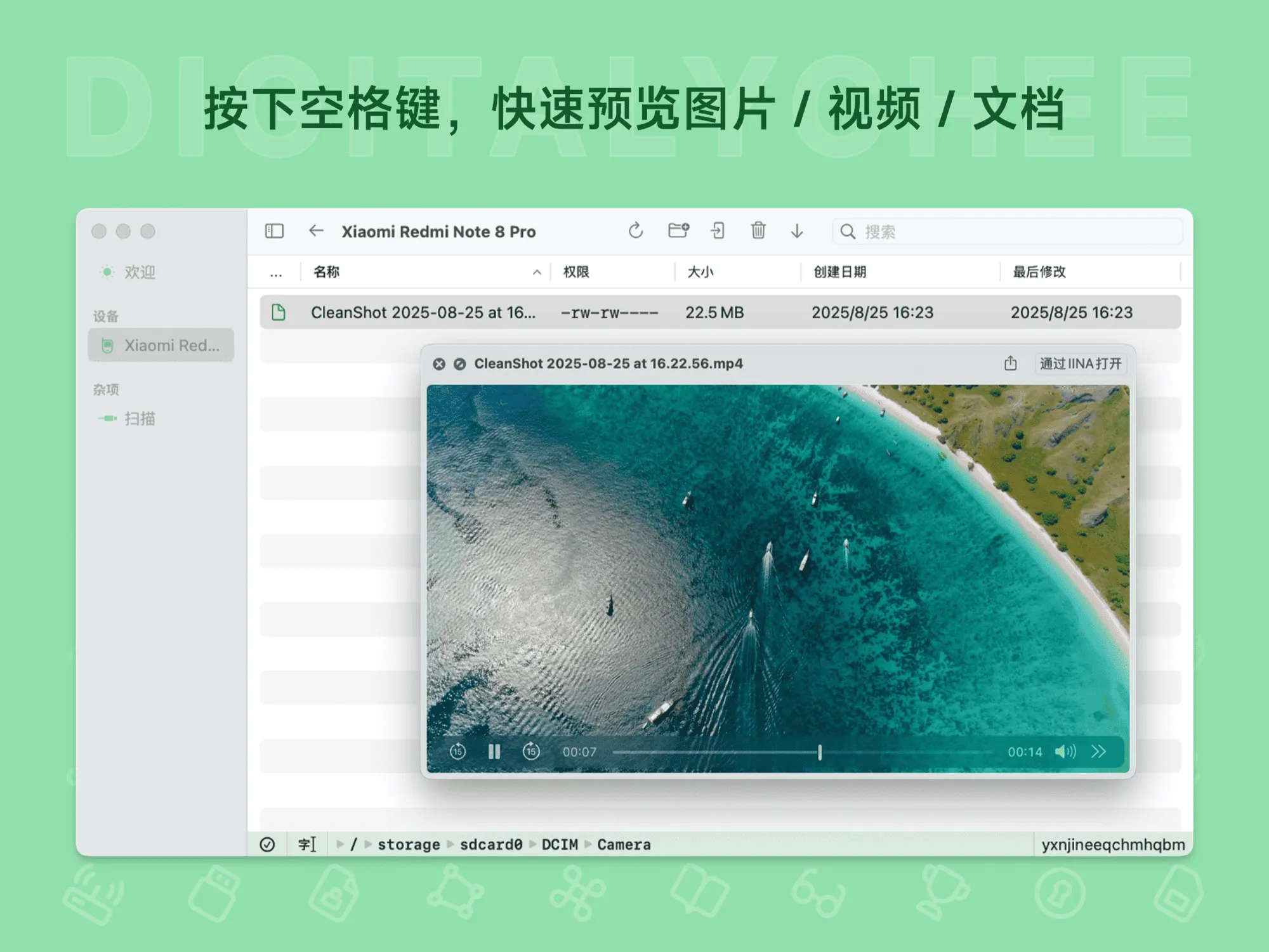
Task: Open the ... column options header
Action: click(x=276, y=273)
